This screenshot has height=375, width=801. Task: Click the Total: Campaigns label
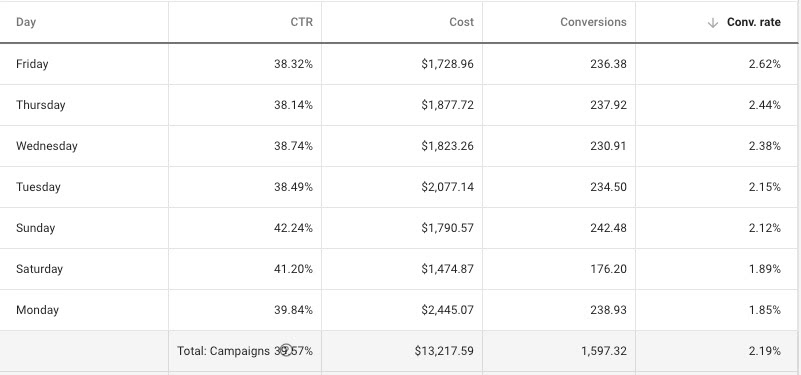click(223, 351)
